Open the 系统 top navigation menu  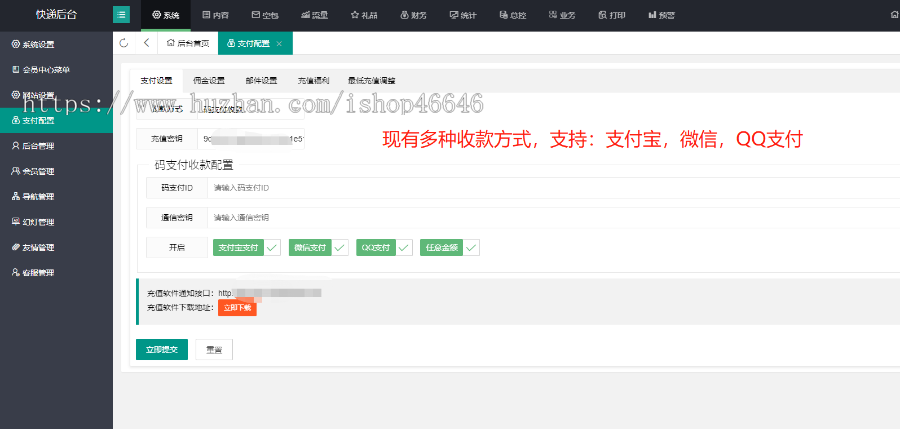click(x=165, y=16)
